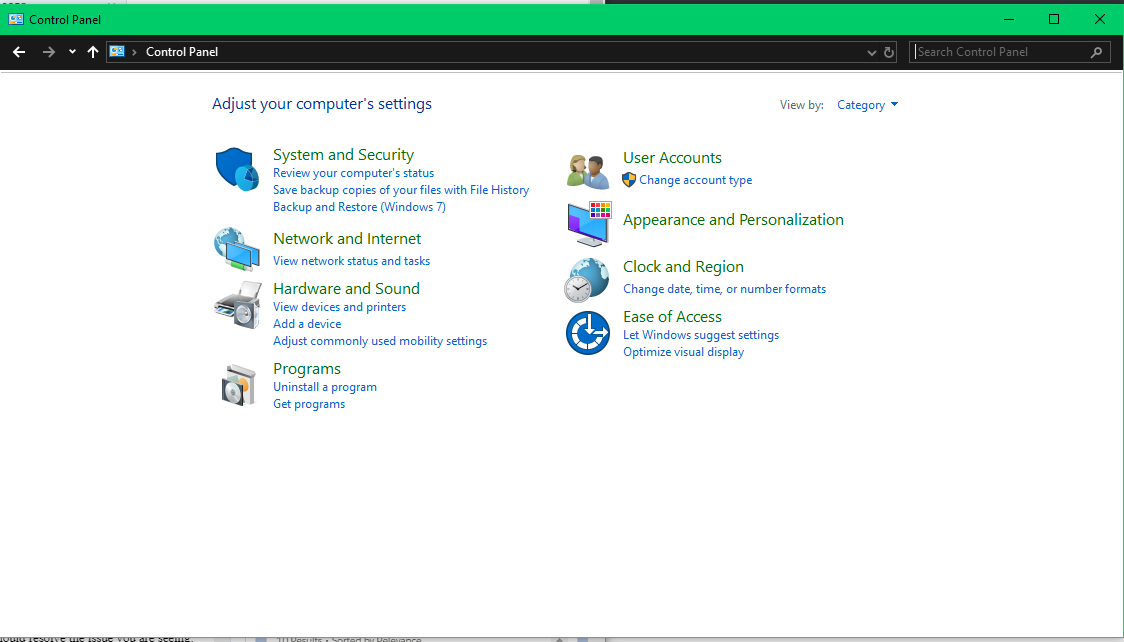This screenshot has width=1124, height=642.
Task: Click Get programs link
Action: point(309,404)
